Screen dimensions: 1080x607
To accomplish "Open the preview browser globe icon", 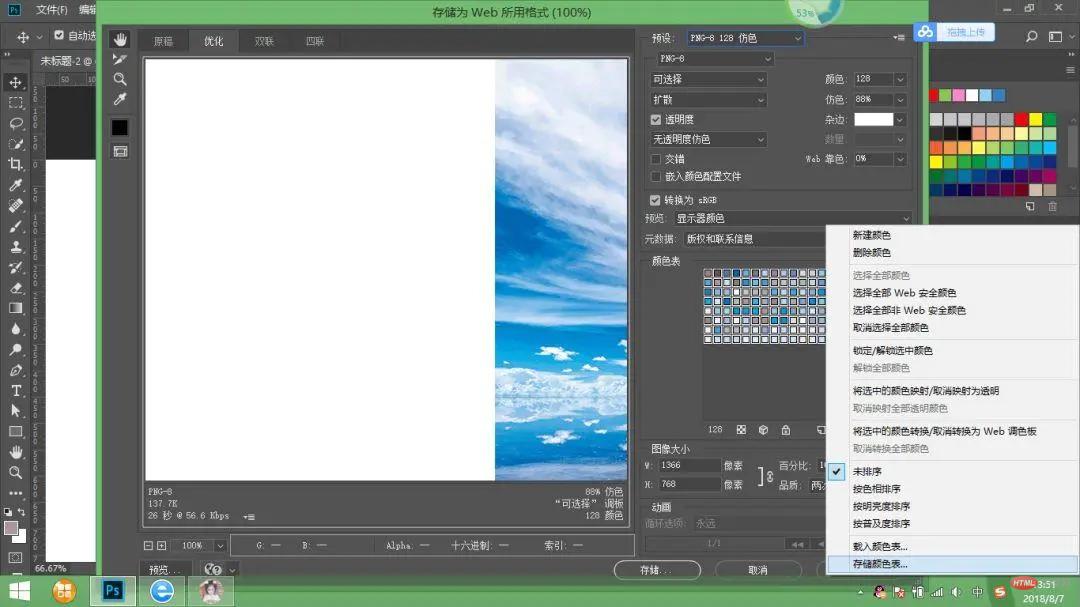I will [213, 570].
